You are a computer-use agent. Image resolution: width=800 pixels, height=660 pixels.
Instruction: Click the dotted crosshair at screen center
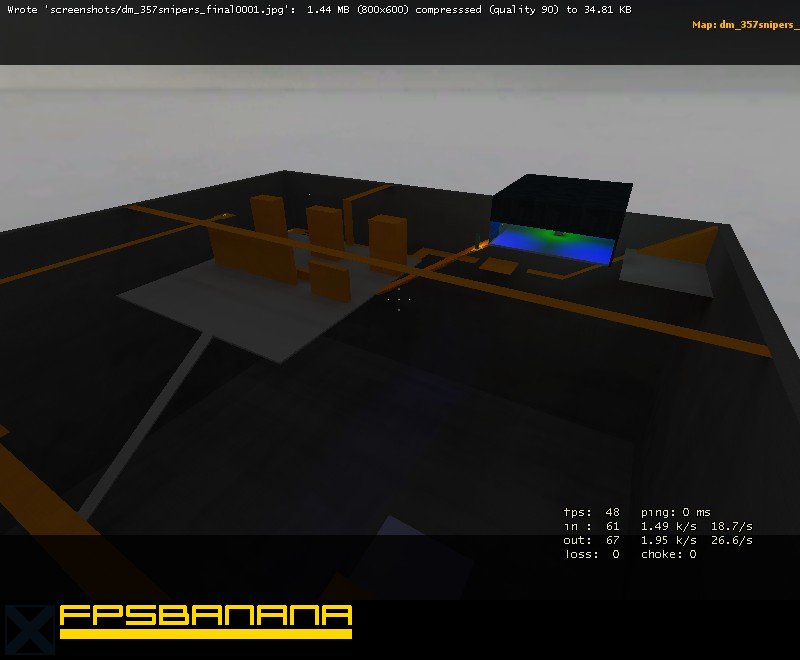coord(399,299)
